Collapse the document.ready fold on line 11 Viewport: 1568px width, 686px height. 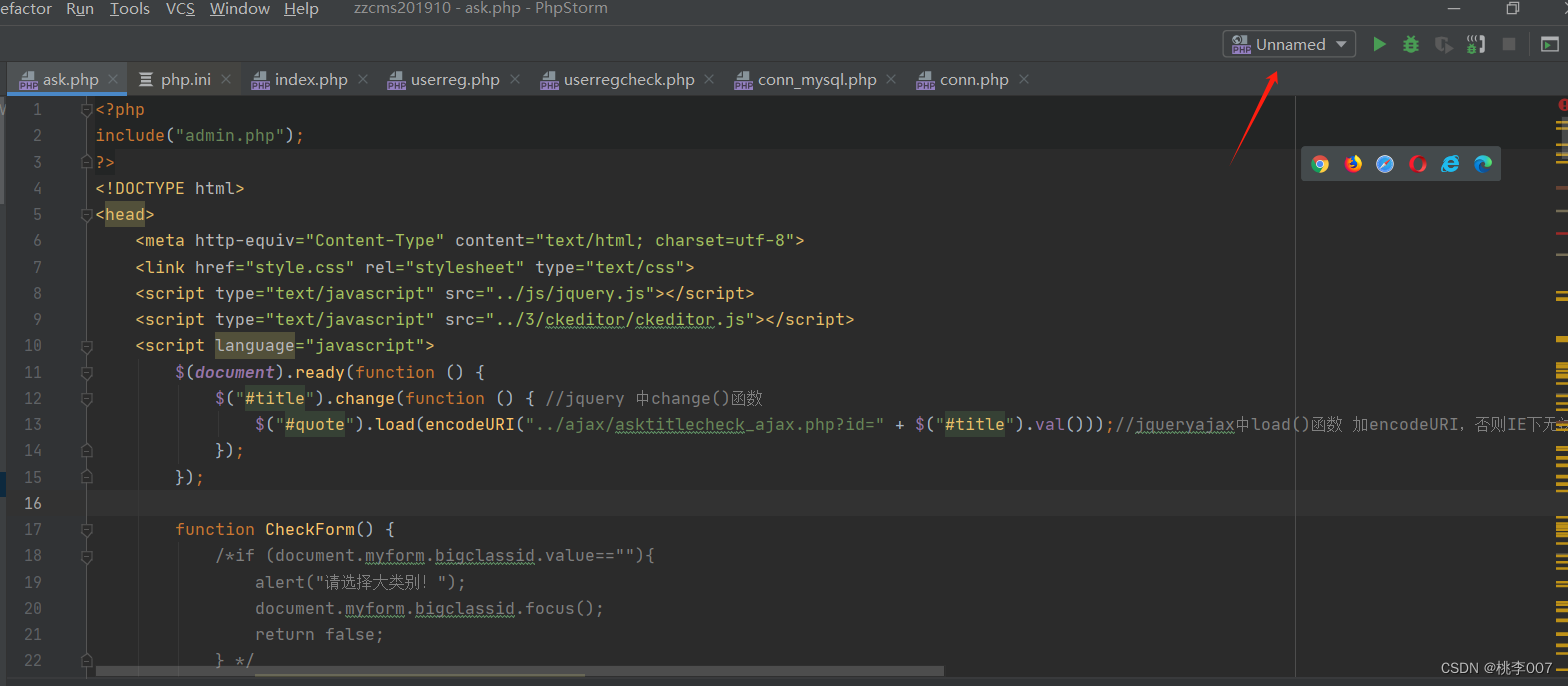[87, 372]
